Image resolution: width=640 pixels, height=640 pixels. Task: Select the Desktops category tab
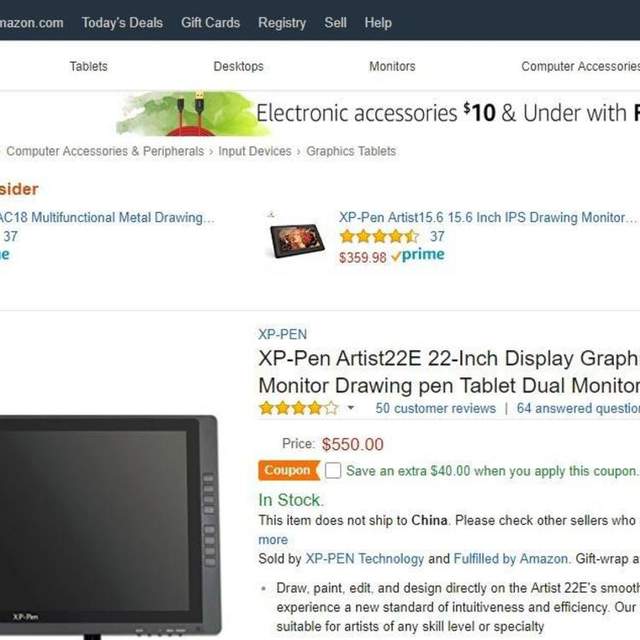(238, 66)
